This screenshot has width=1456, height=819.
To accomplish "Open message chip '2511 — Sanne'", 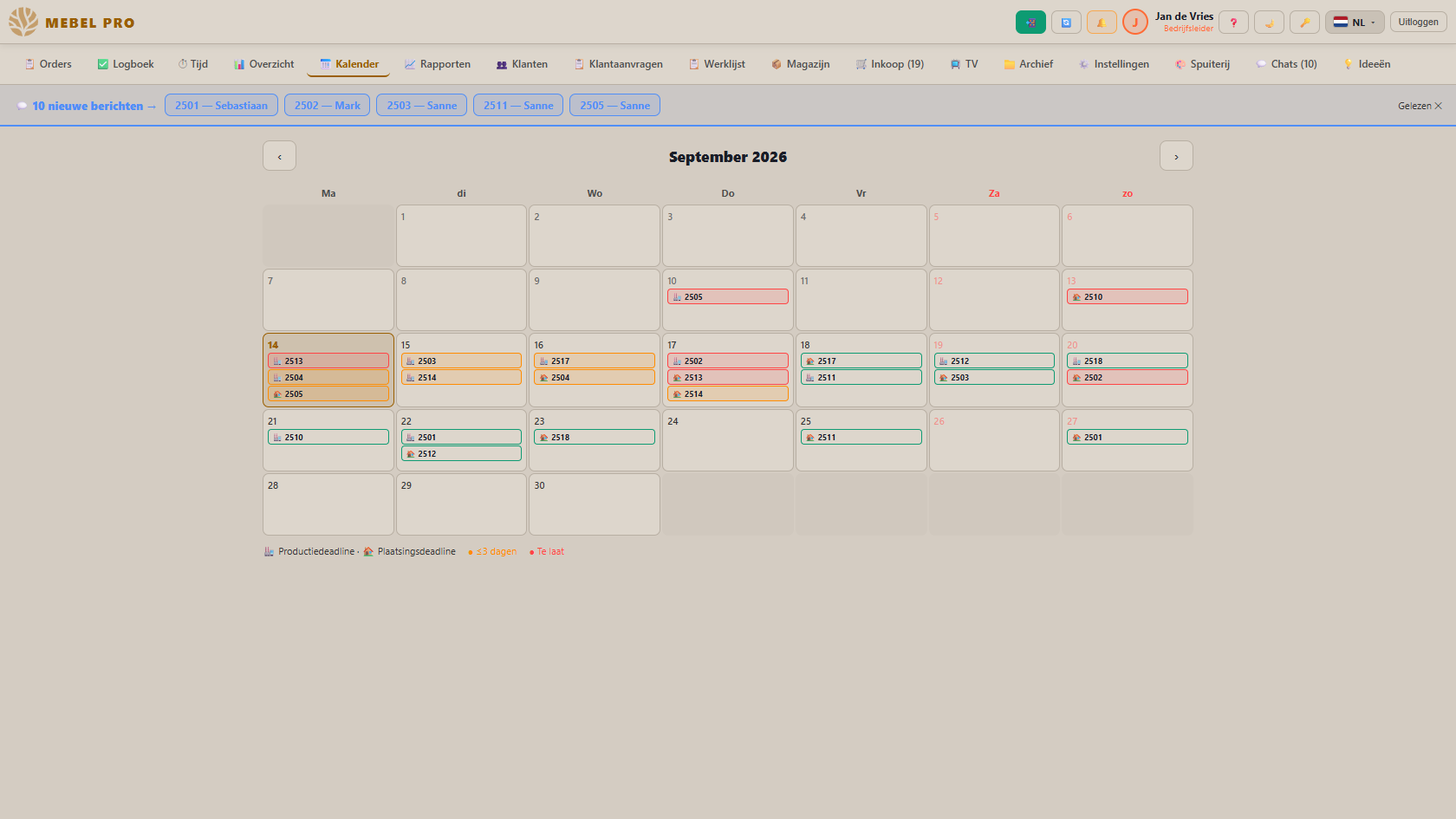I will (x=518, y=105).
